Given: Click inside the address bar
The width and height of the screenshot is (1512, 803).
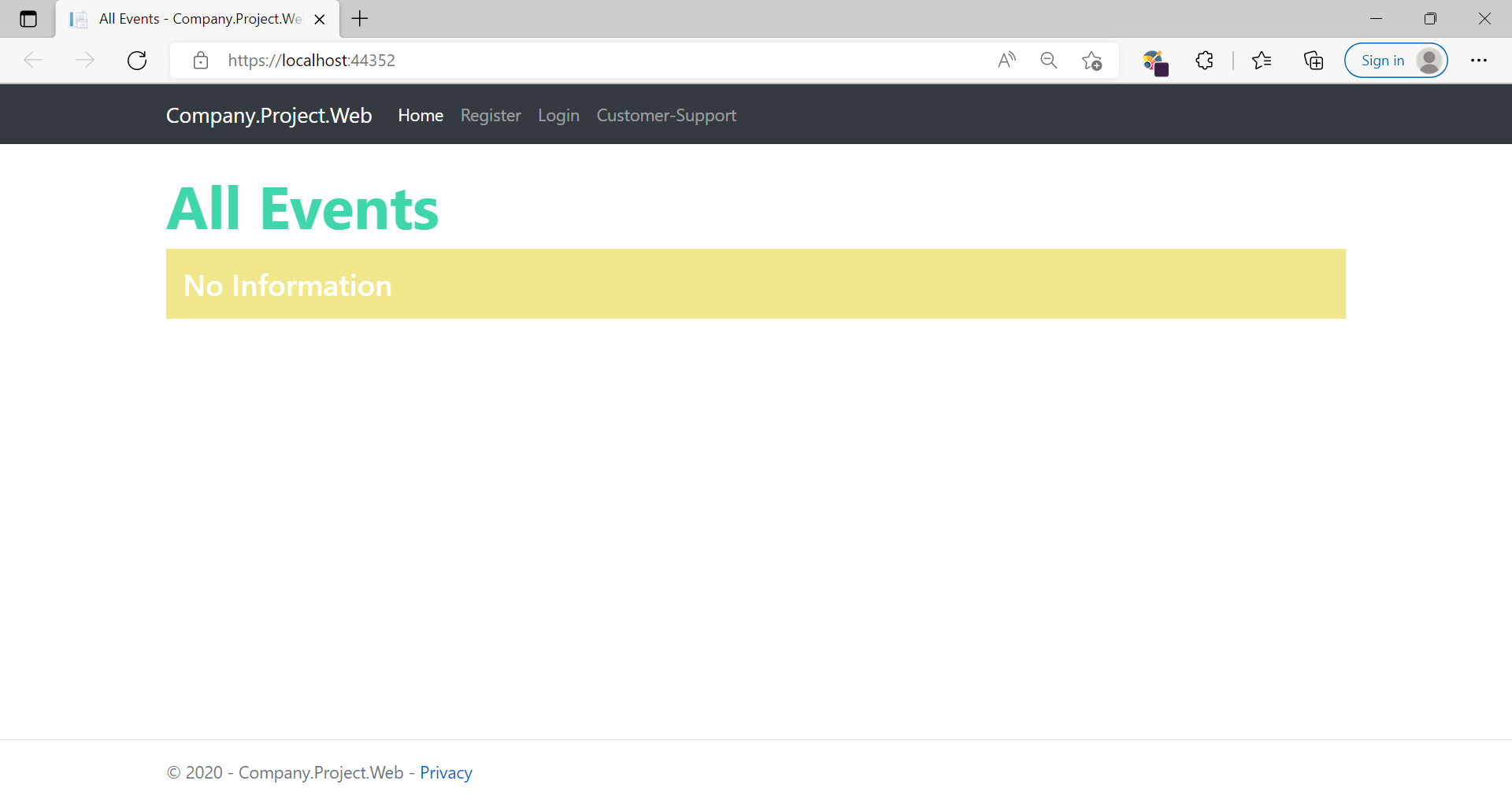Looking at the screenshot, I should [551, 60].
